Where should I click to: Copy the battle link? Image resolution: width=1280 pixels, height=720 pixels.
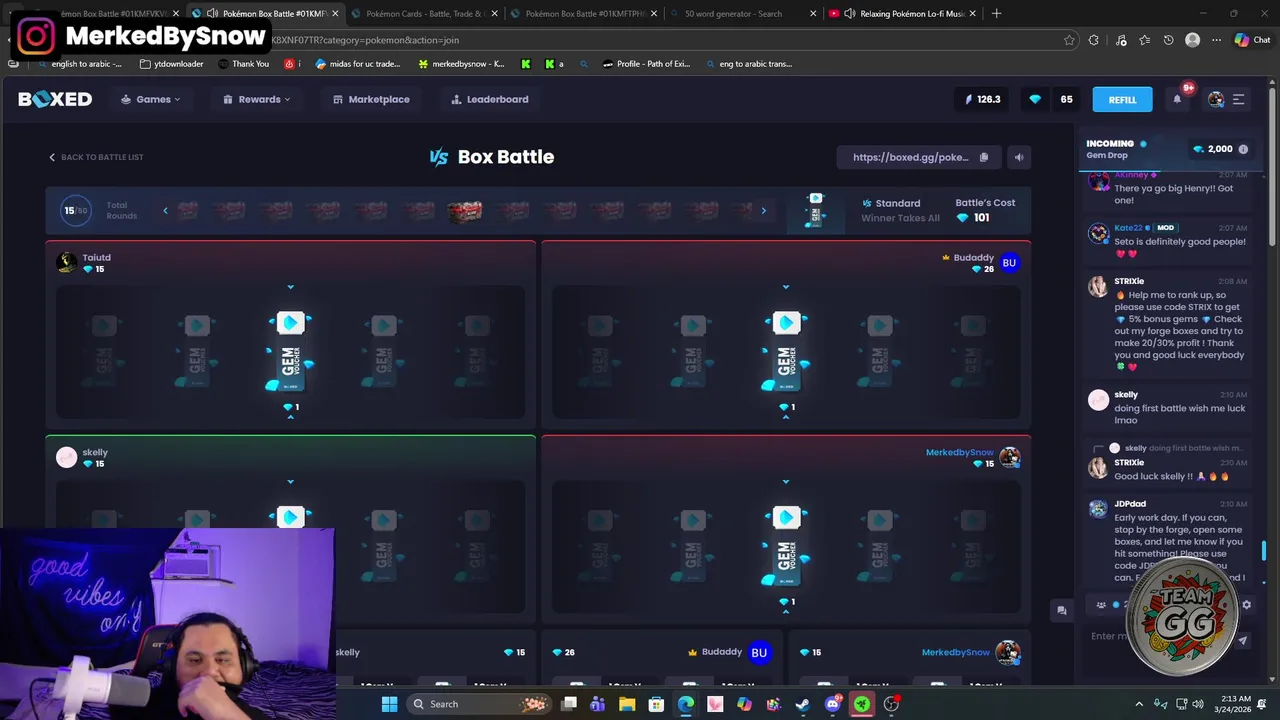coord(984,157)
